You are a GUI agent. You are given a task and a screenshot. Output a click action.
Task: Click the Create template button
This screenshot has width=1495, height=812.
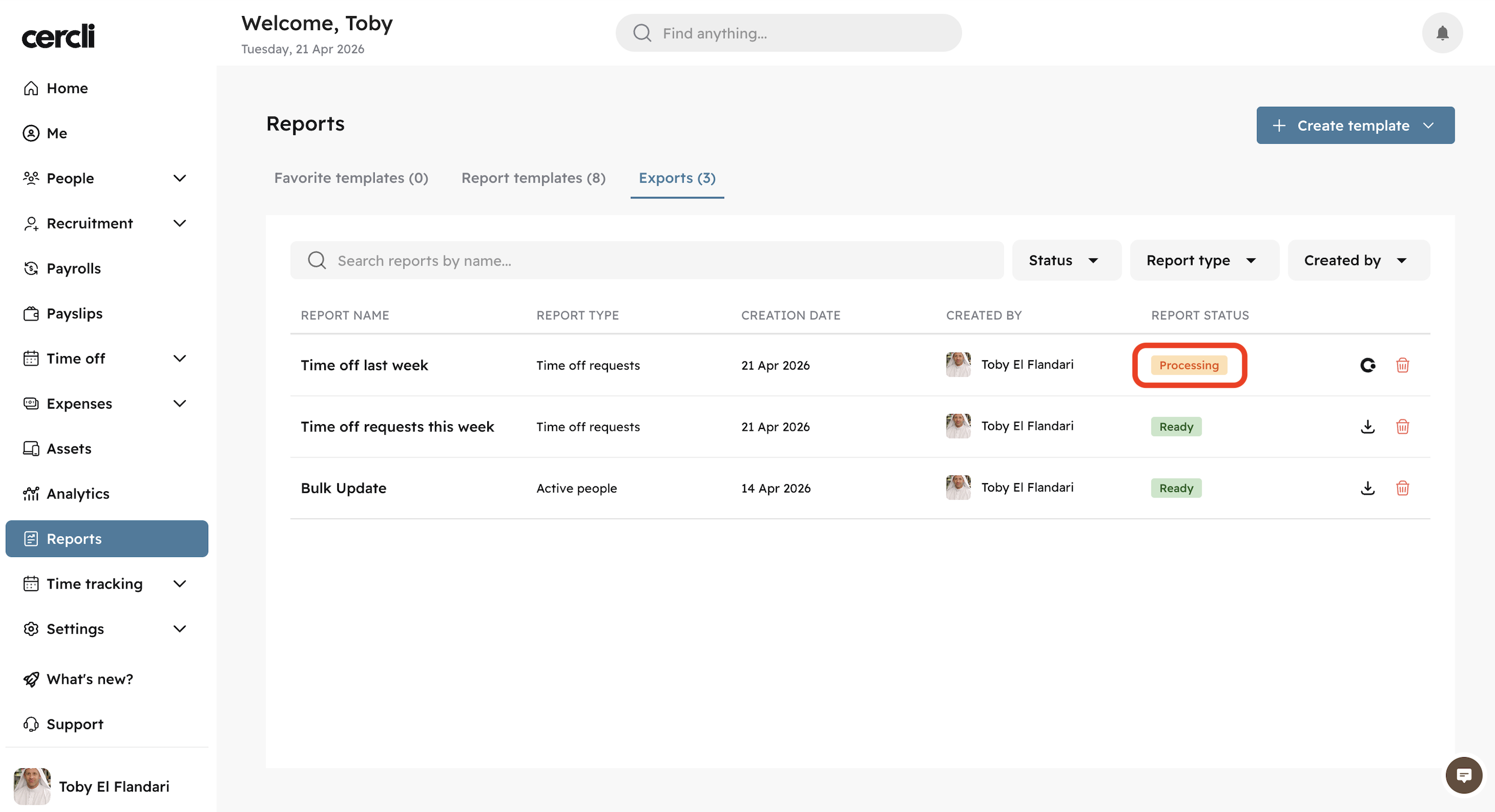click(x=1354, y=125)
